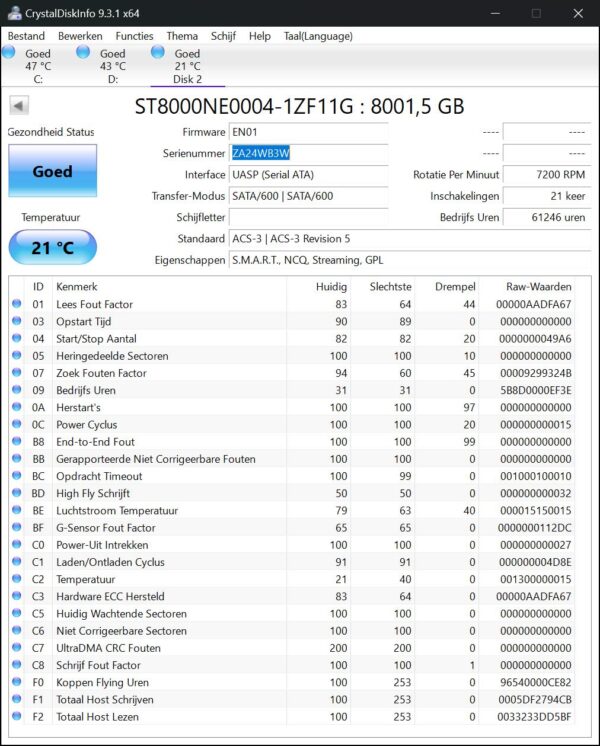The height and width of the screenshot is (746, 600).
Task: Click status icon of Power Cyclus row
Action: pos(17,424)
